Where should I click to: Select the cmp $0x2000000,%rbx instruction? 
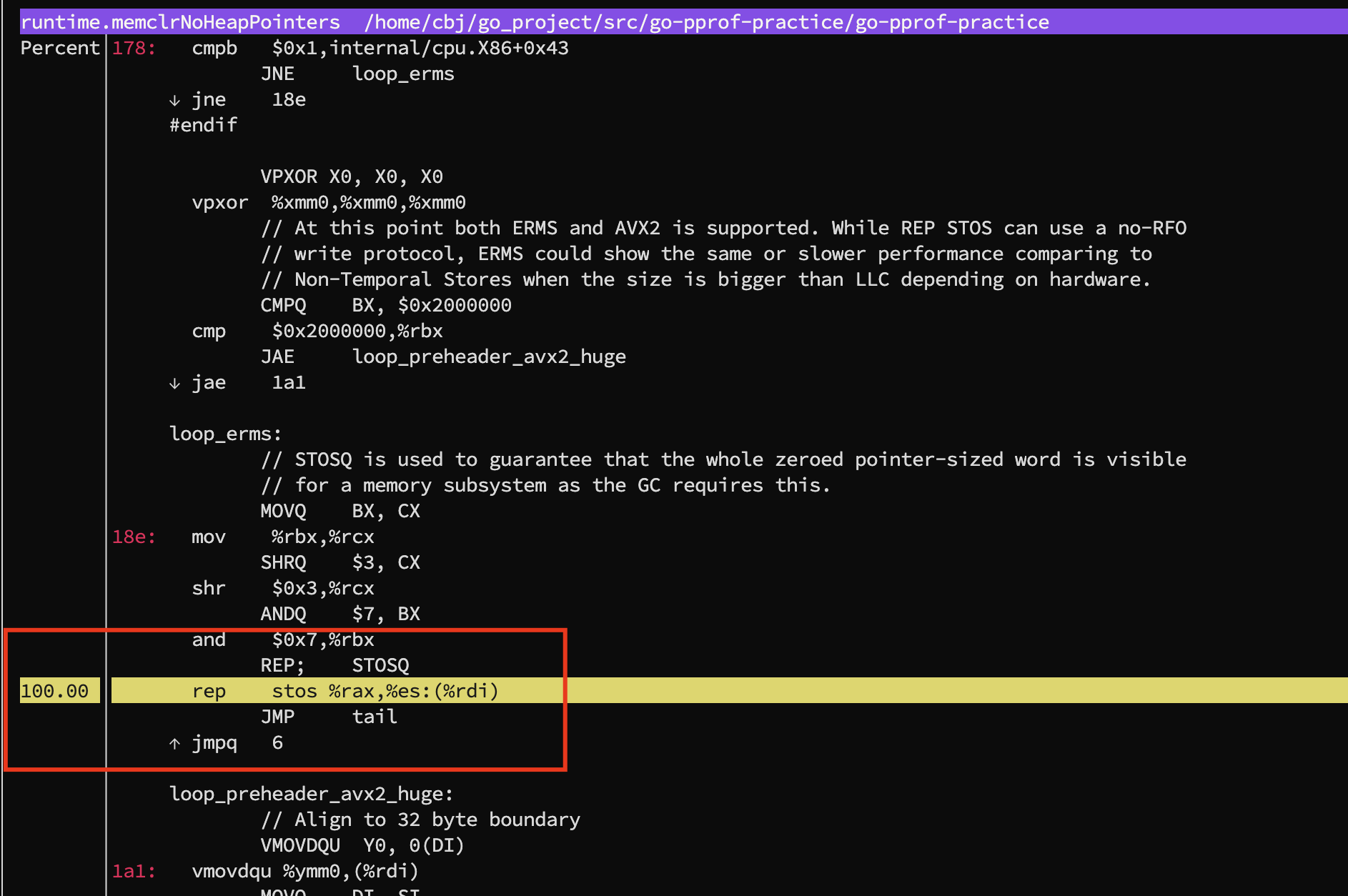tap(317, 331)
